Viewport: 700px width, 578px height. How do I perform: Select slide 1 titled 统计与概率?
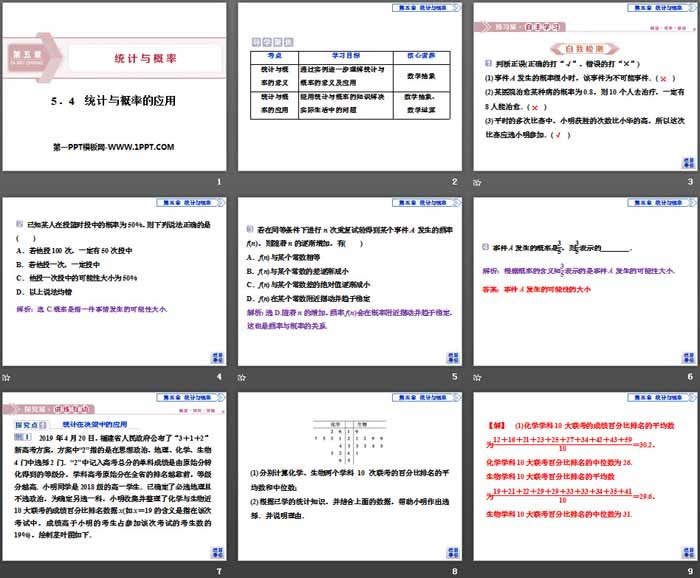tap(114, 87)
